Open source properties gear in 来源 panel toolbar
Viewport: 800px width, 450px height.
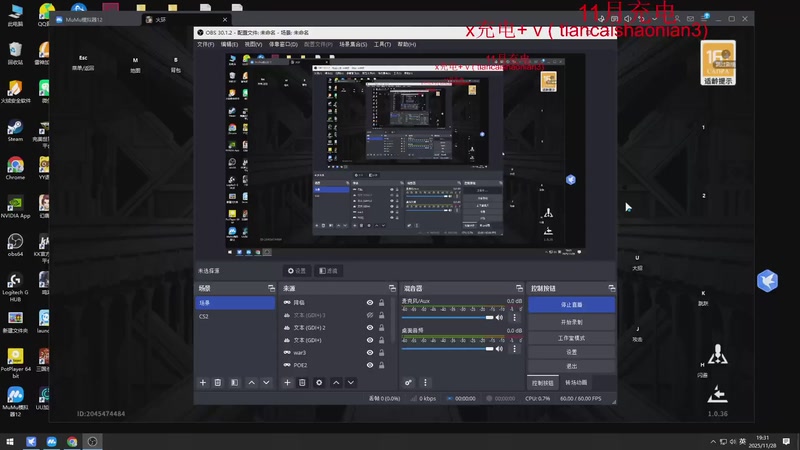319,383
